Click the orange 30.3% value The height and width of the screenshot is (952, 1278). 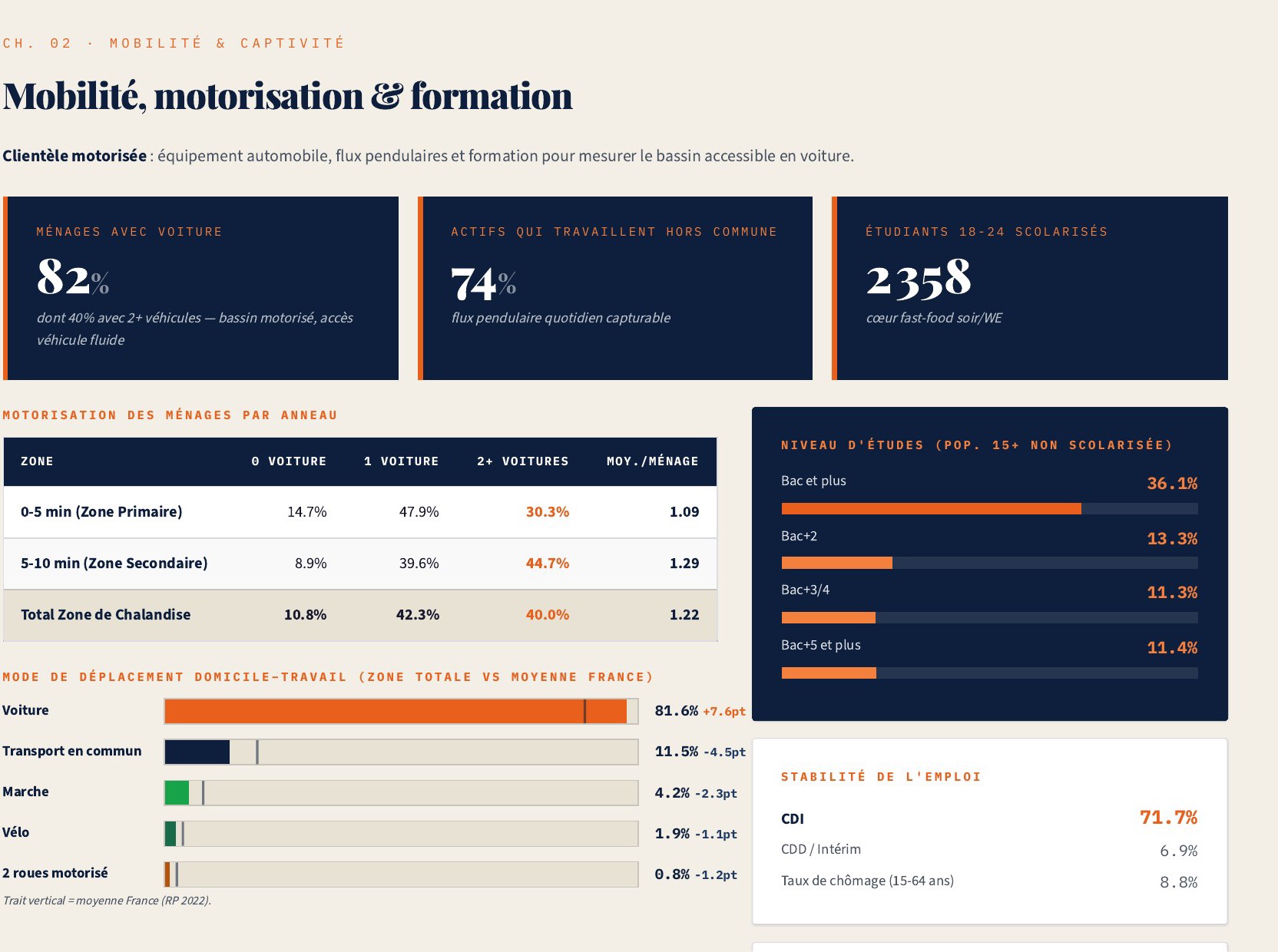pos(548,512)
